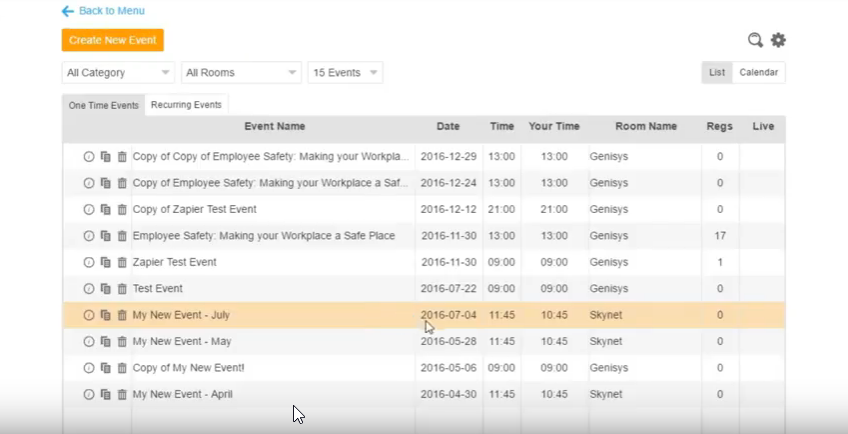The image size is (848, 434).
Task: Select the One Time Events tab
Action: (x=103, y=105)
